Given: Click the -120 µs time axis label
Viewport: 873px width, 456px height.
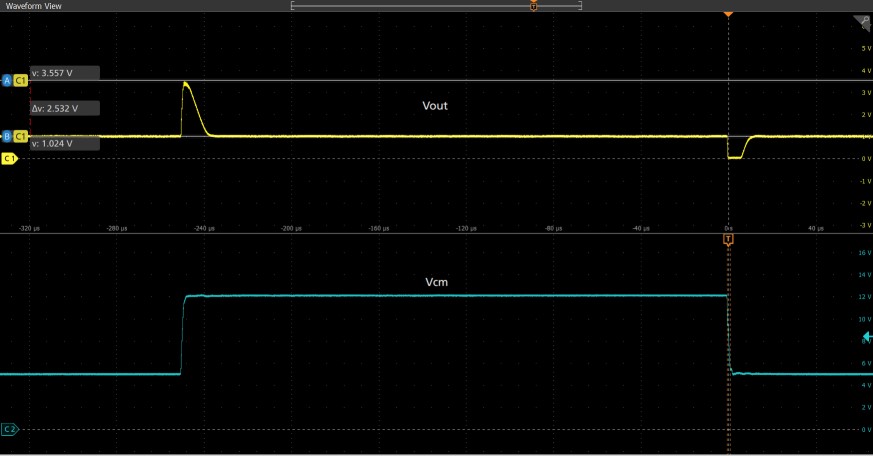Looking at the screenshot, I should 467,228.
